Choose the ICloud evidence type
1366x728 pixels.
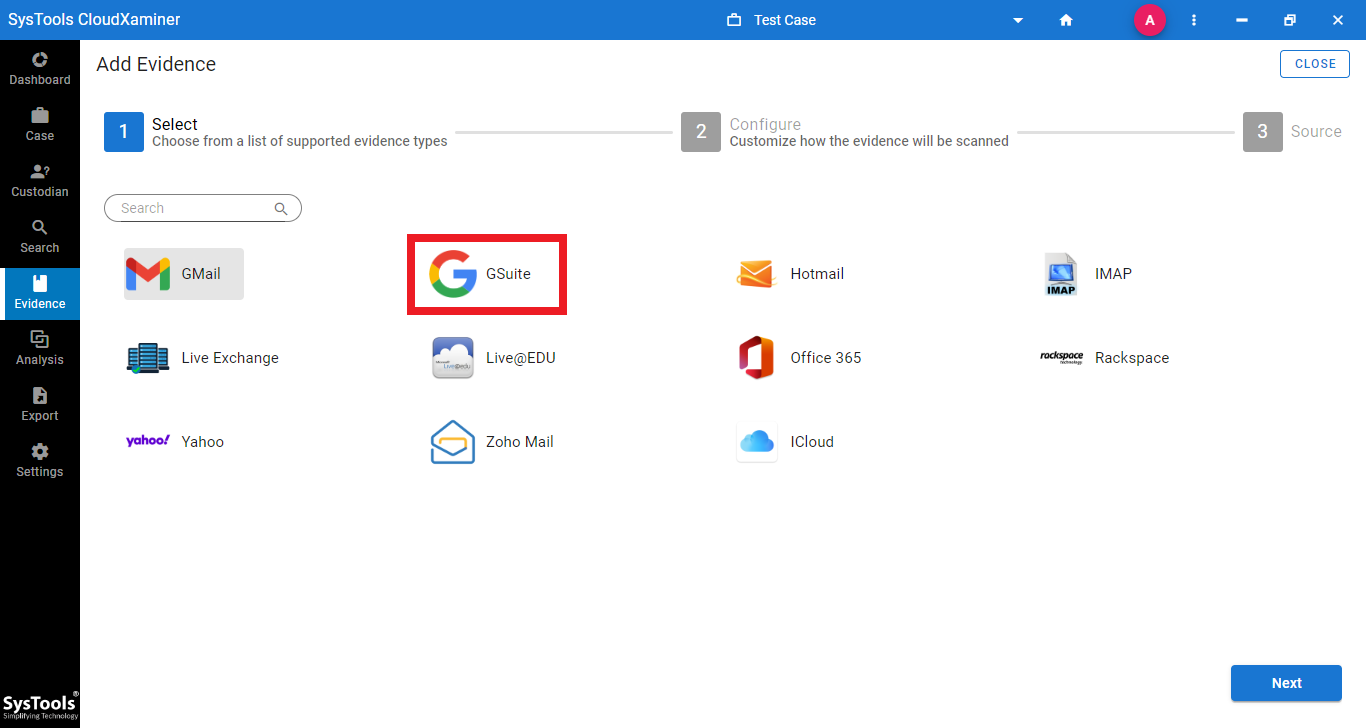(785, 442)
